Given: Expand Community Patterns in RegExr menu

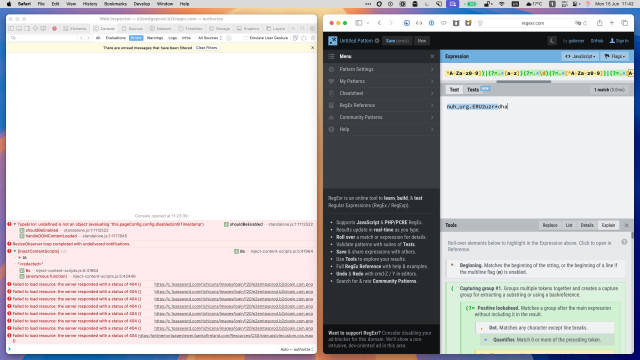Looking at the screenshot, I should tap(382, 117).
